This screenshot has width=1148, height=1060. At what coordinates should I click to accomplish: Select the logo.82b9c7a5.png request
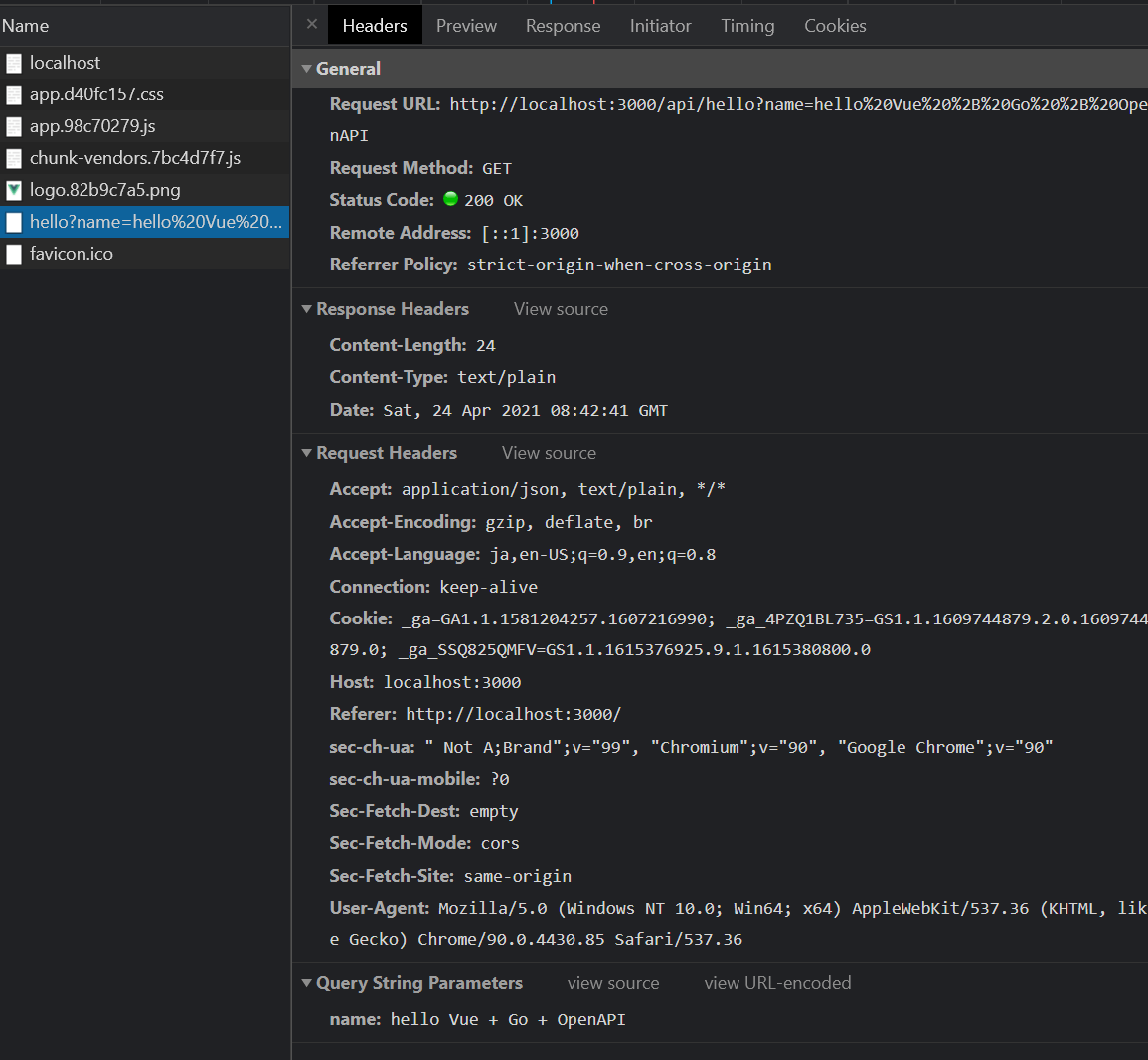pos(145,190)
